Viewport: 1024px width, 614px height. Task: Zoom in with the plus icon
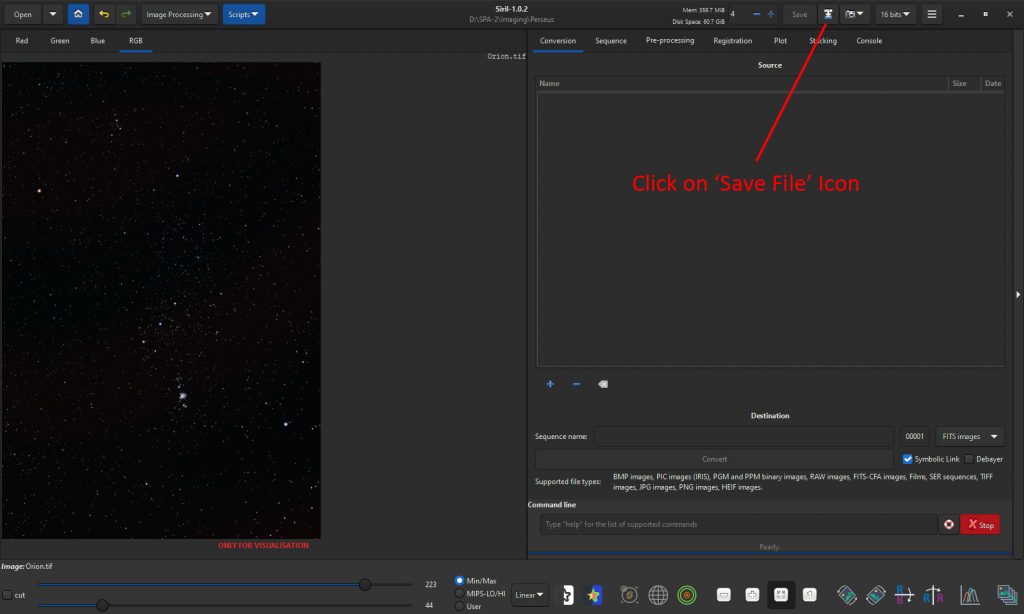[752, 594]
